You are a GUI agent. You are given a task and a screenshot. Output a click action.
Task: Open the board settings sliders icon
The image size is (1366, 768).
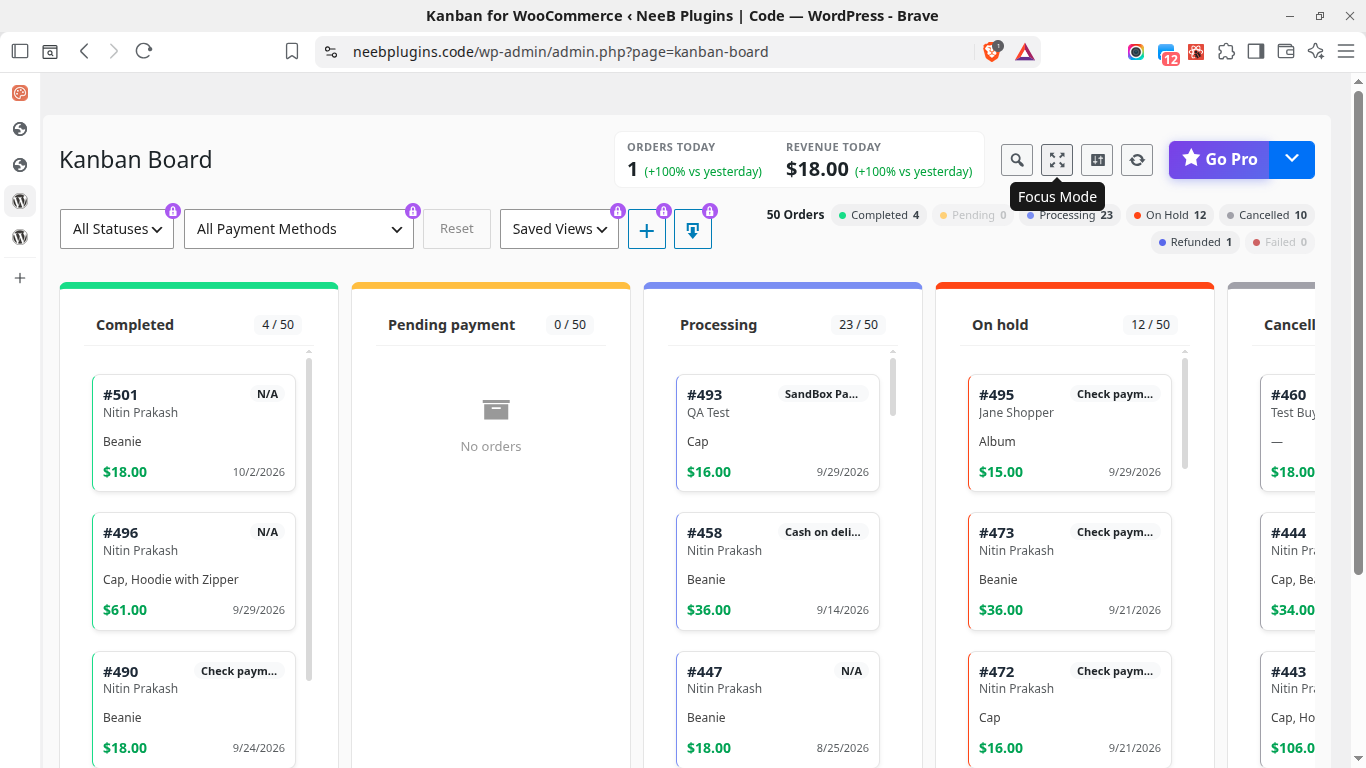(1097, 160)
